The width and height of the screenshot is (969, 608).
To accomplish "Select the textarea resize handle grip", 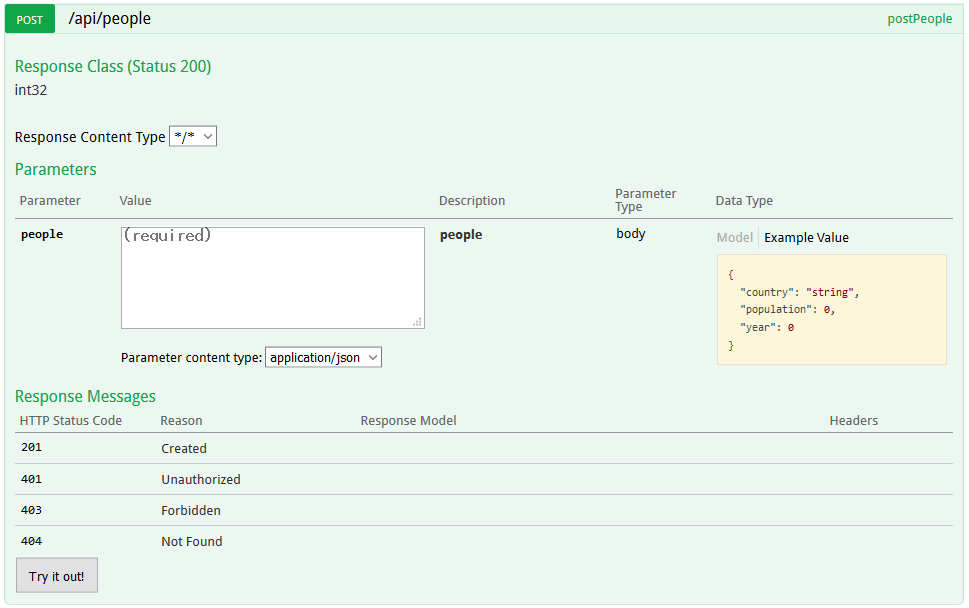I will (419, 322).
